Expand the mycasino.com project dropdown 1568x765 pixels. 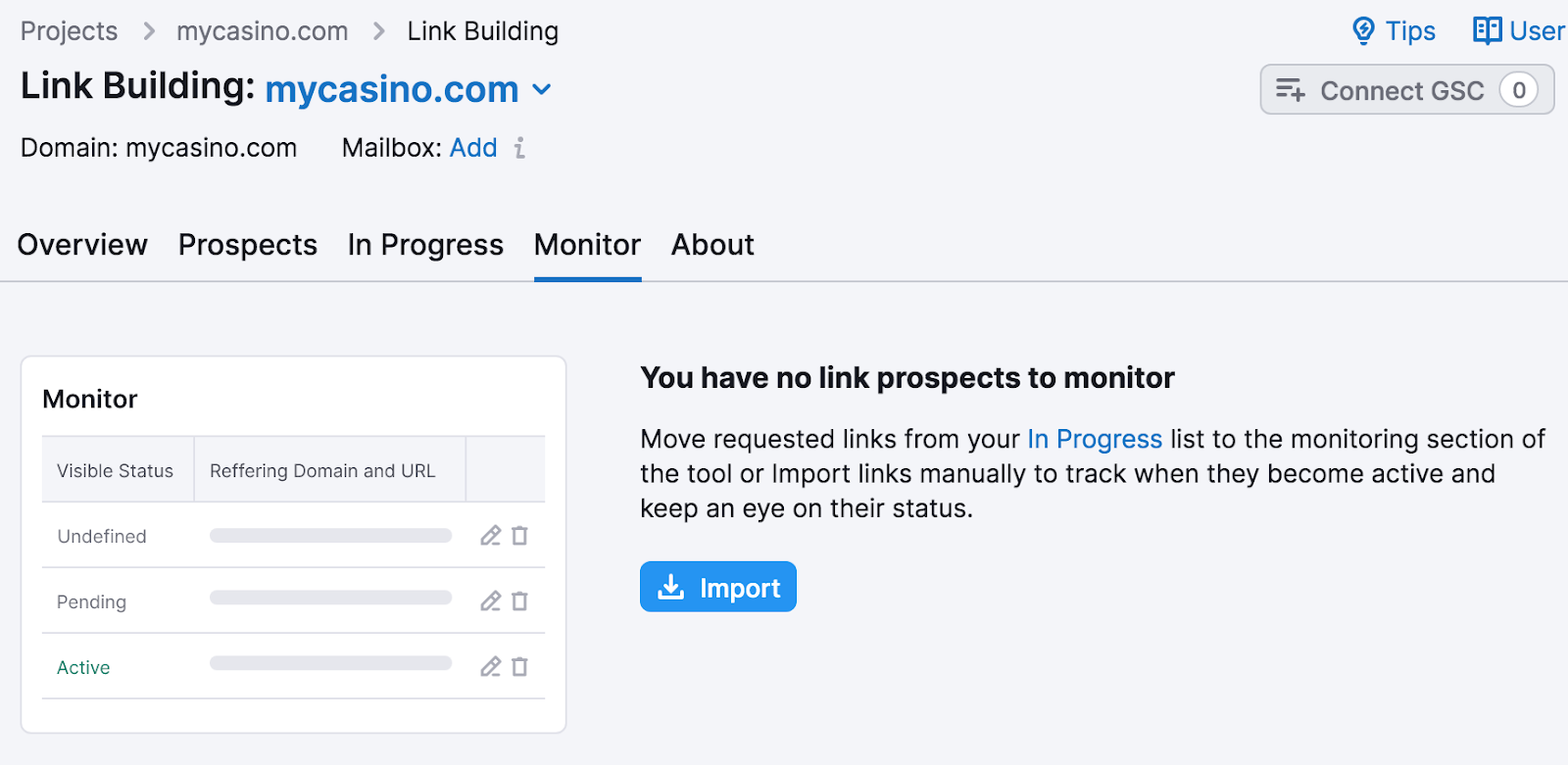click(543, 89)
